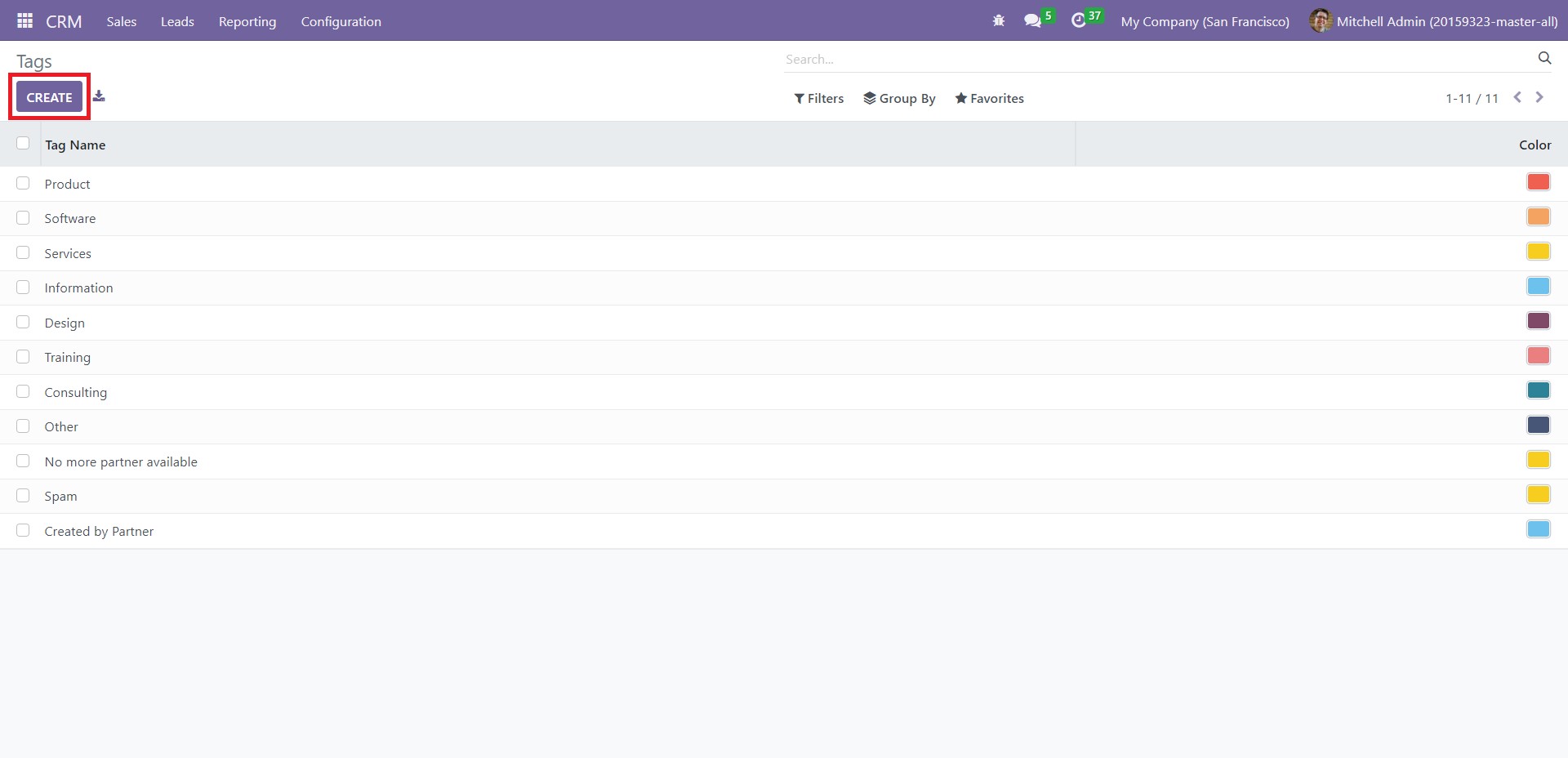This screenshot has height=758, width=1568.
Task: Click the search magnifier icon
Action: click(x=1544, y=58)
